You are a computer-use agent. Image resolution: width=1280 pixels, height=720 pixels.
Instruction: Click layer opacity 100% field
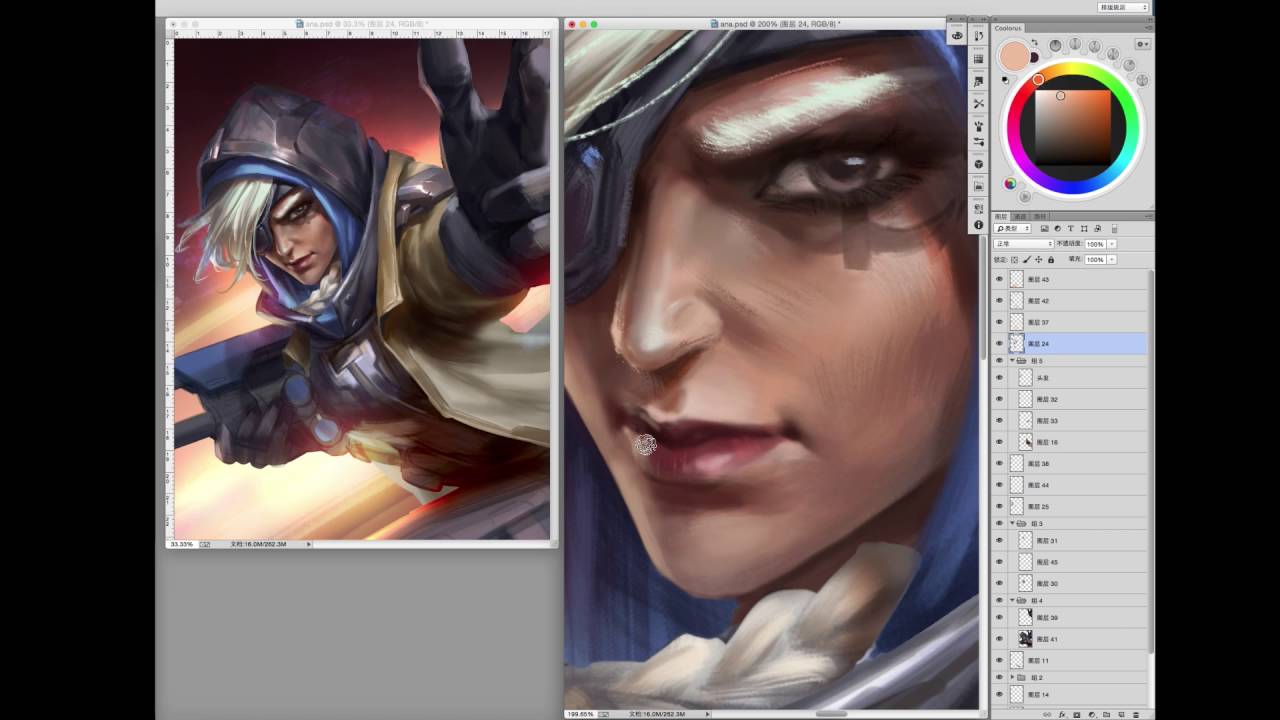[x=1095, y=244]
